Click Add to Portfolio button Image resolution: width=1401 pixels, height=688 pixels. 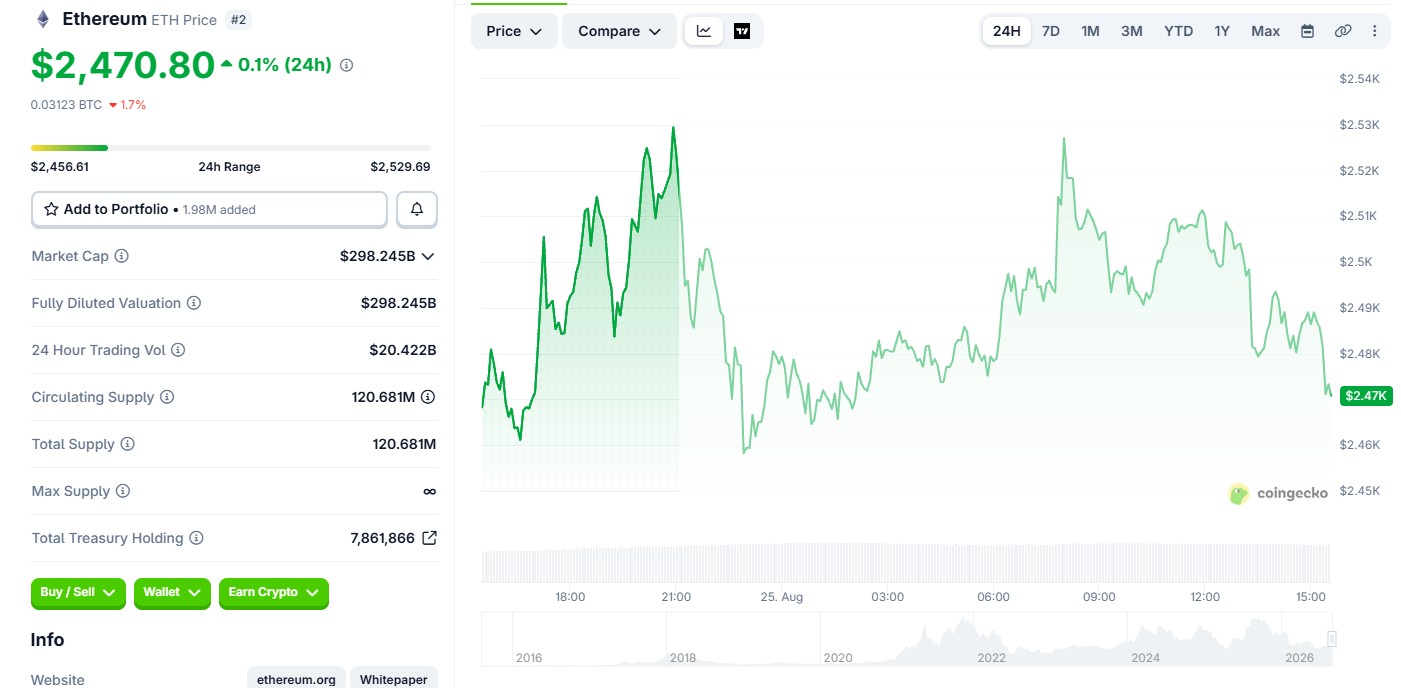point(209,210)
